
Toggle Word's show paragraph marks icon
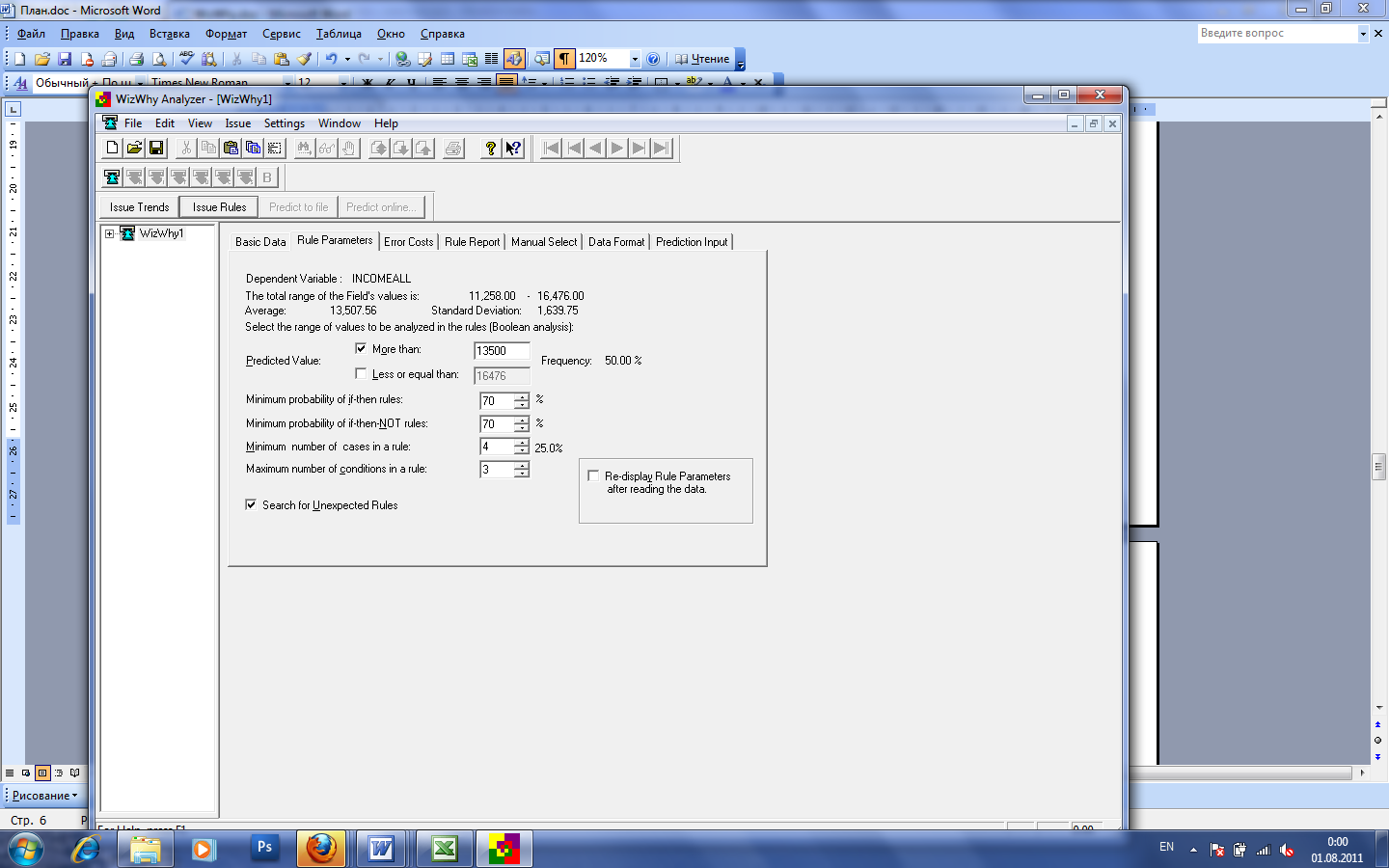coord(564,59)
